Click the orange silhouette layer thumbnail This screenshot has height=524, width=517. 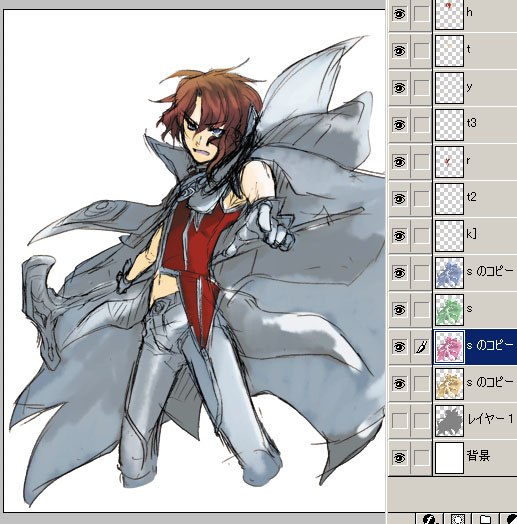click(x=449, y=384)
